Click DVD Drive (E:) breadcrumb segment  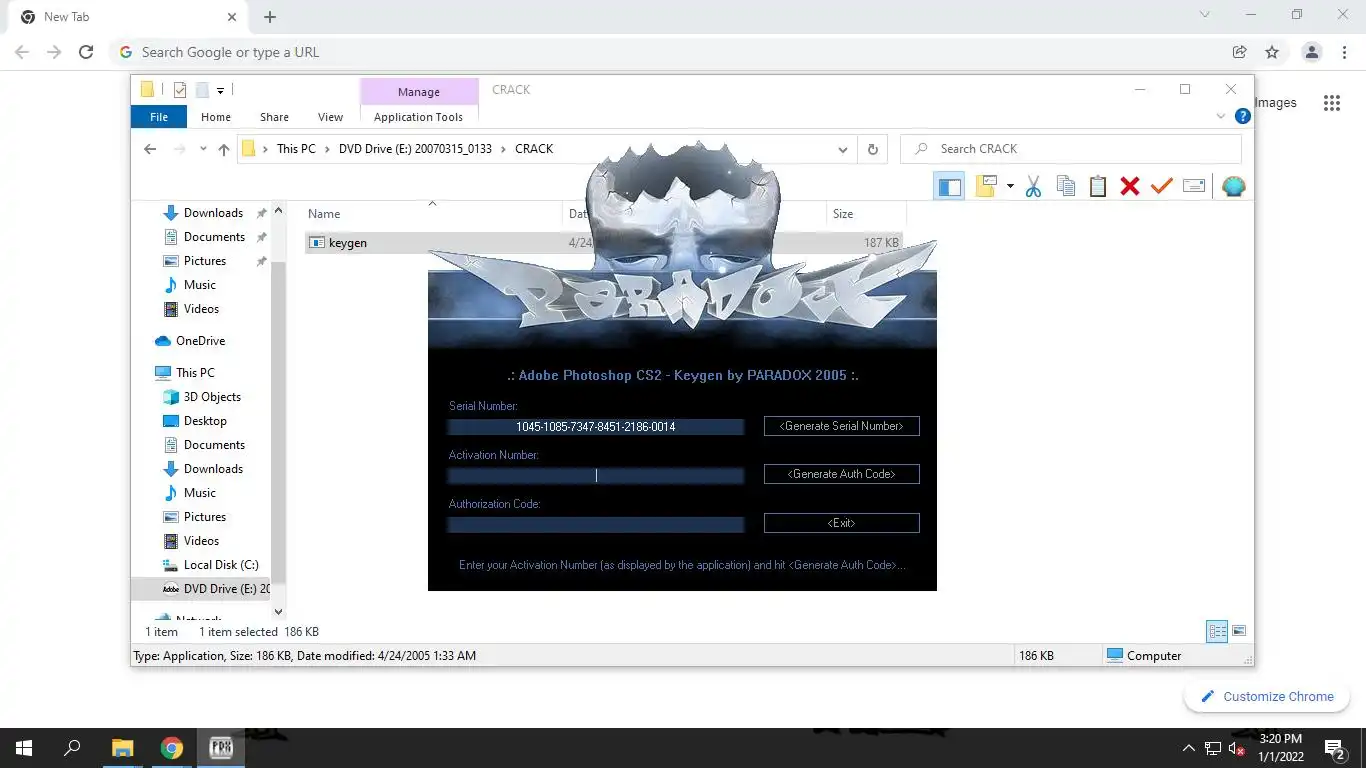tap(416, 149)
